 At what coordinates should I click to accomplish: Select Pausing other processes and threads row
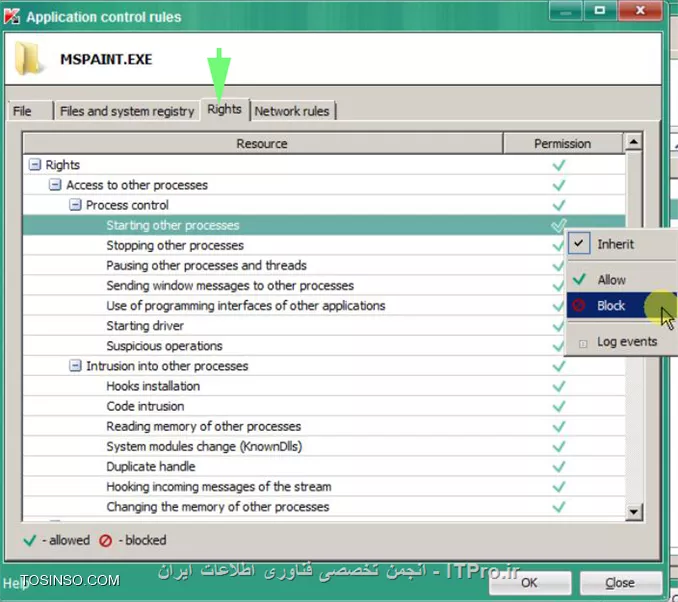pos(294,265)
